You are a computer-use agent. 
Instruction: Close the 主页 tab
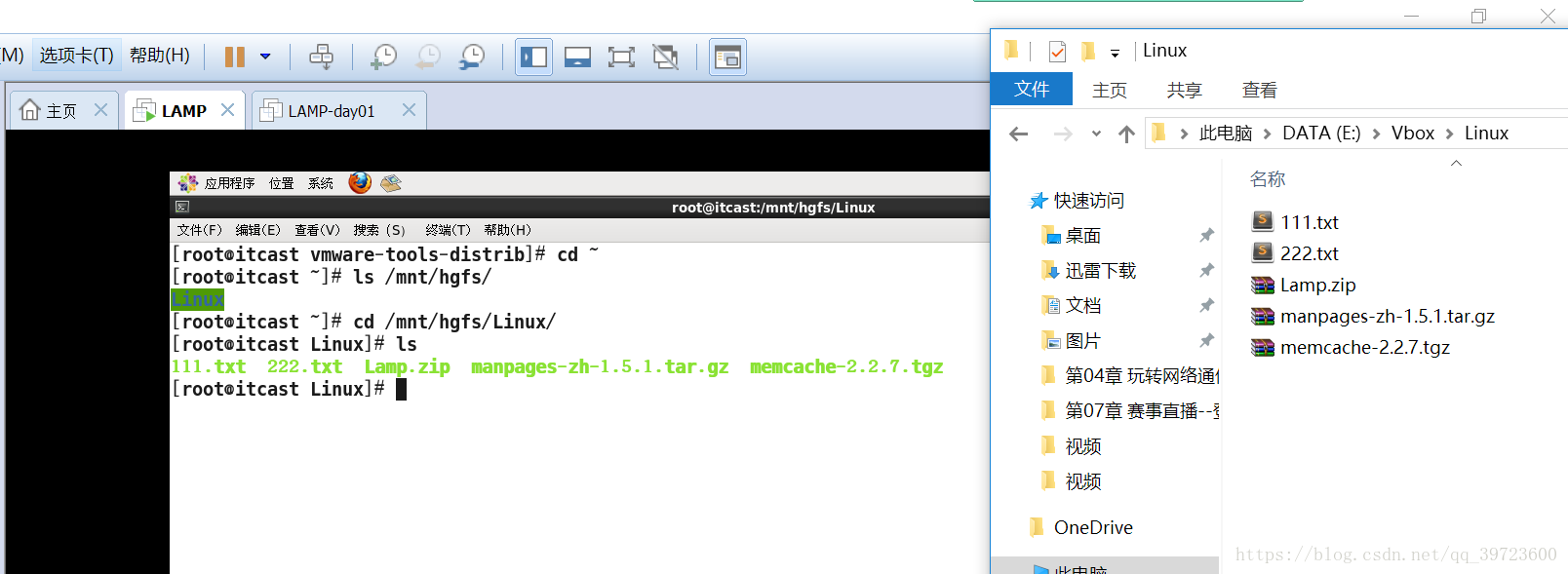pos(100,110)
